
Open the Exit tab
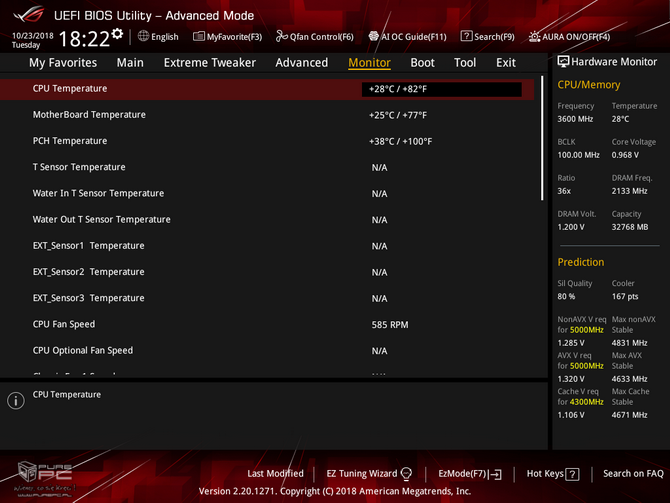pos(506,63)
